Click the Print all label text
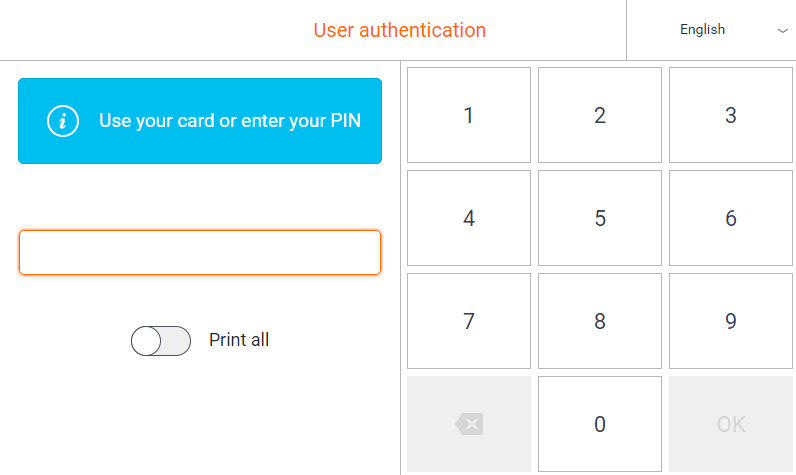796x475 pixels. (x=239, y=340)
